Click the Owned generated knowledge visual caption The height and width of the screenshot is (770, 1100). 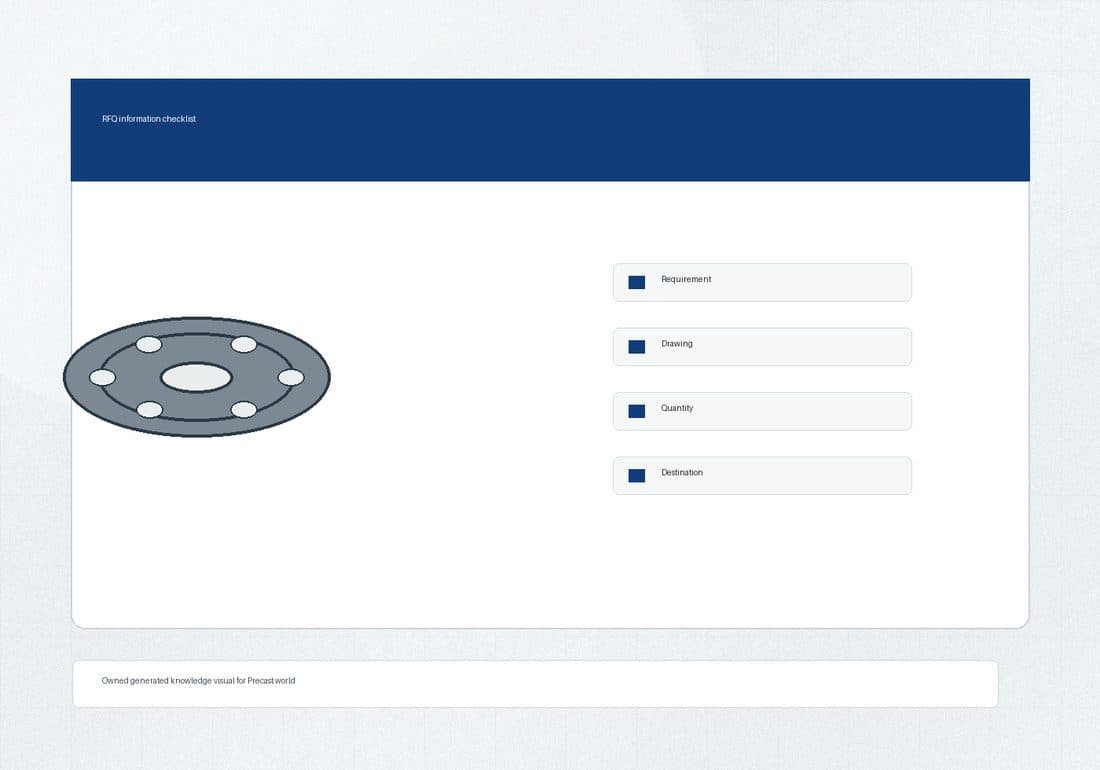point(199,681)
